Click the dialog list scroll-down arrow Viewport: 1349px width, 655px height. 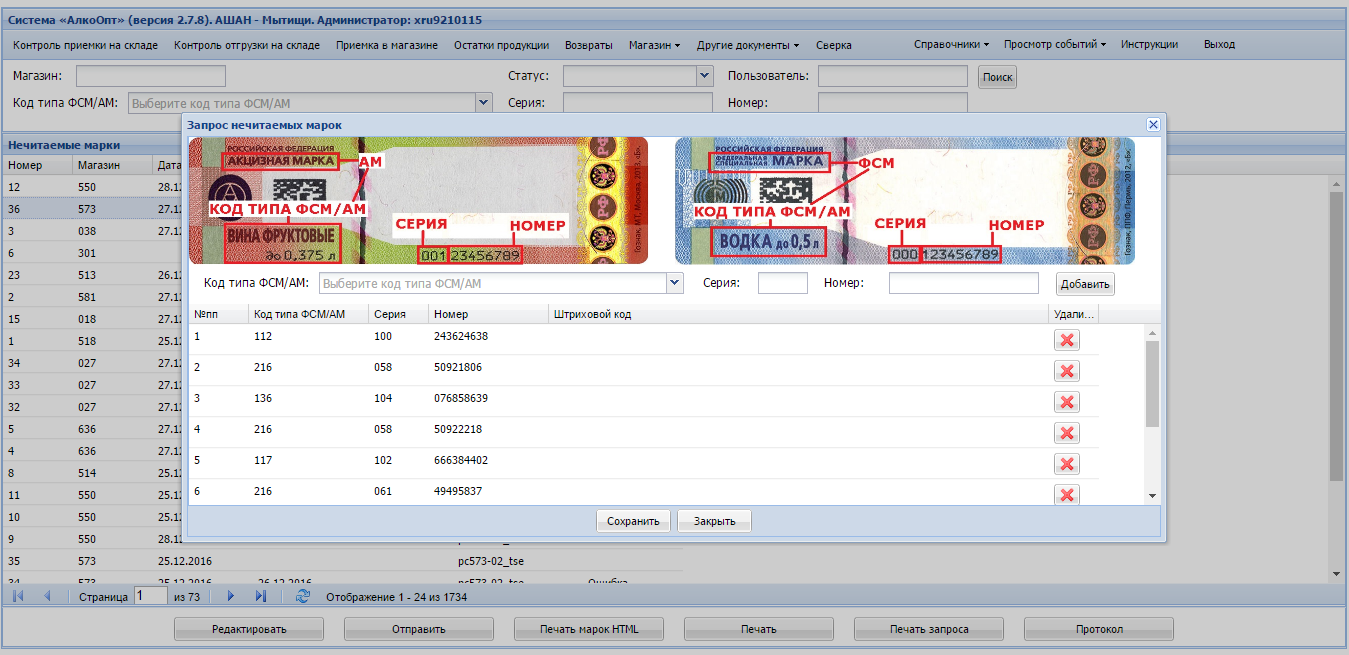tap(1152, 496)
